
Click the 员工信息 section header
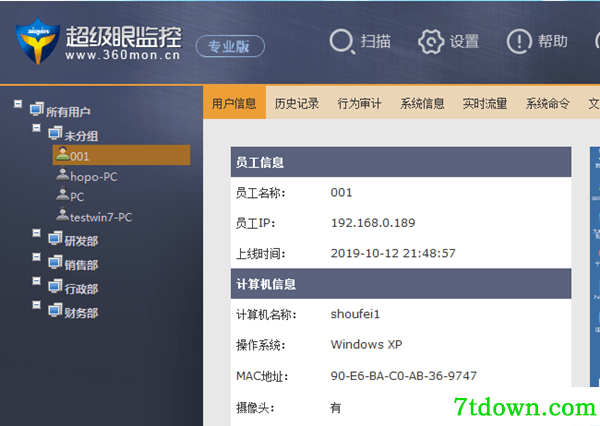[401, 162]
